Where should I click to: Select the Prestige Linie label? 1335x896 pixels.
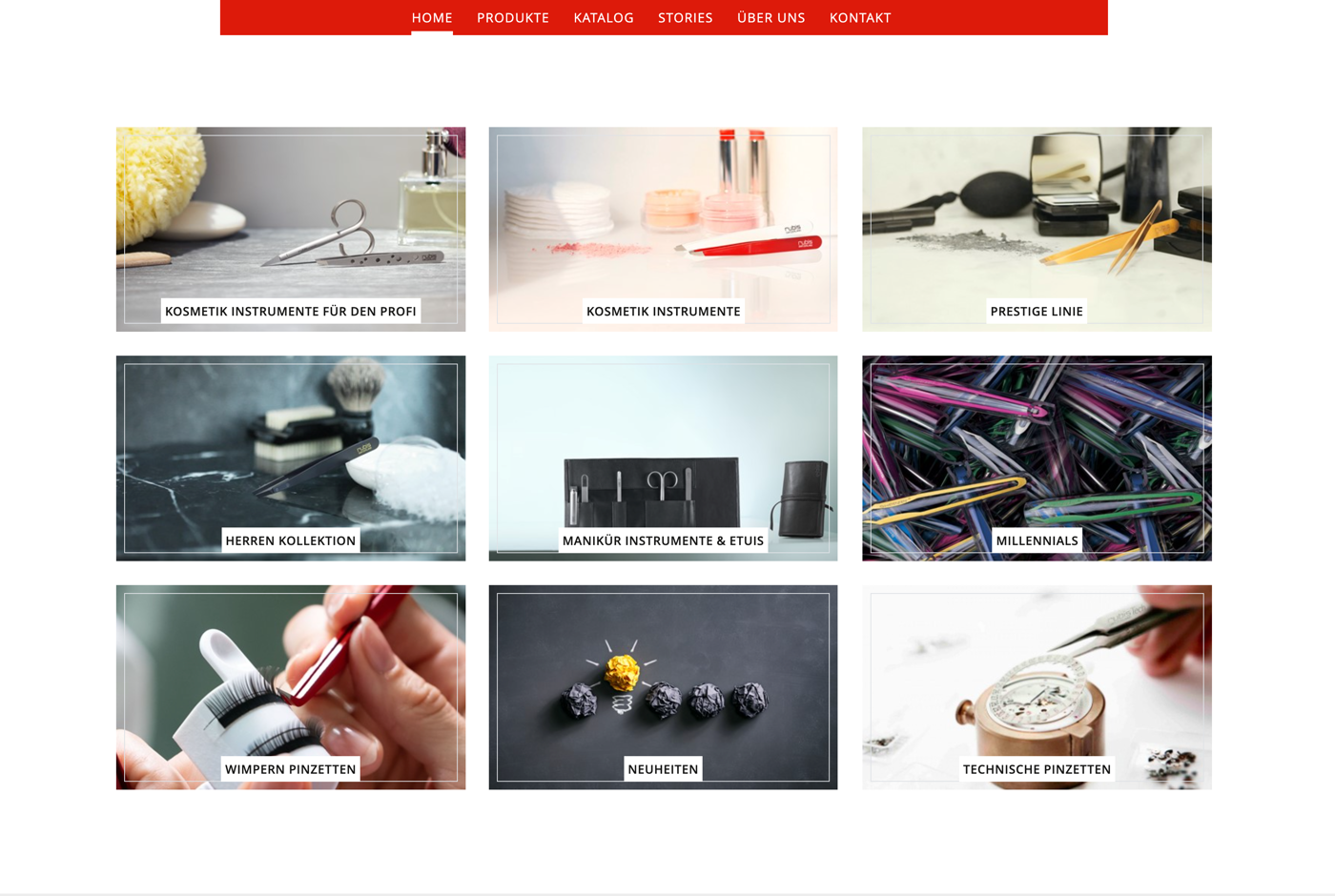1037,311
